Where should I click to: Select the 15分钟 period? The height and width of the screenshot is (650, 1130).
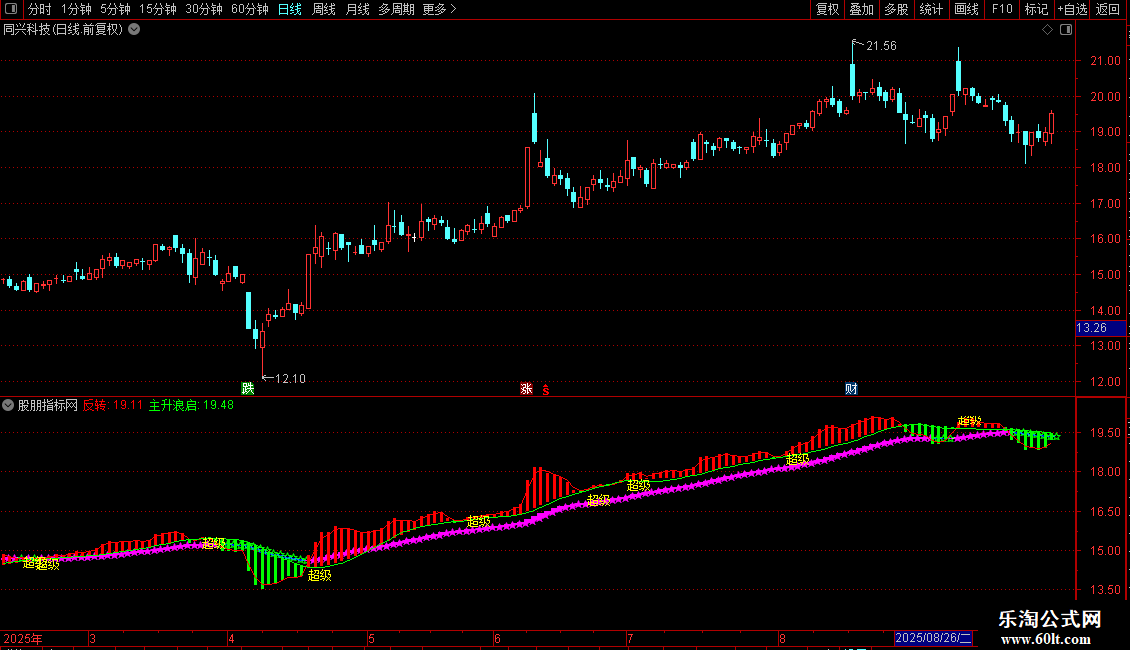(157, 9)
